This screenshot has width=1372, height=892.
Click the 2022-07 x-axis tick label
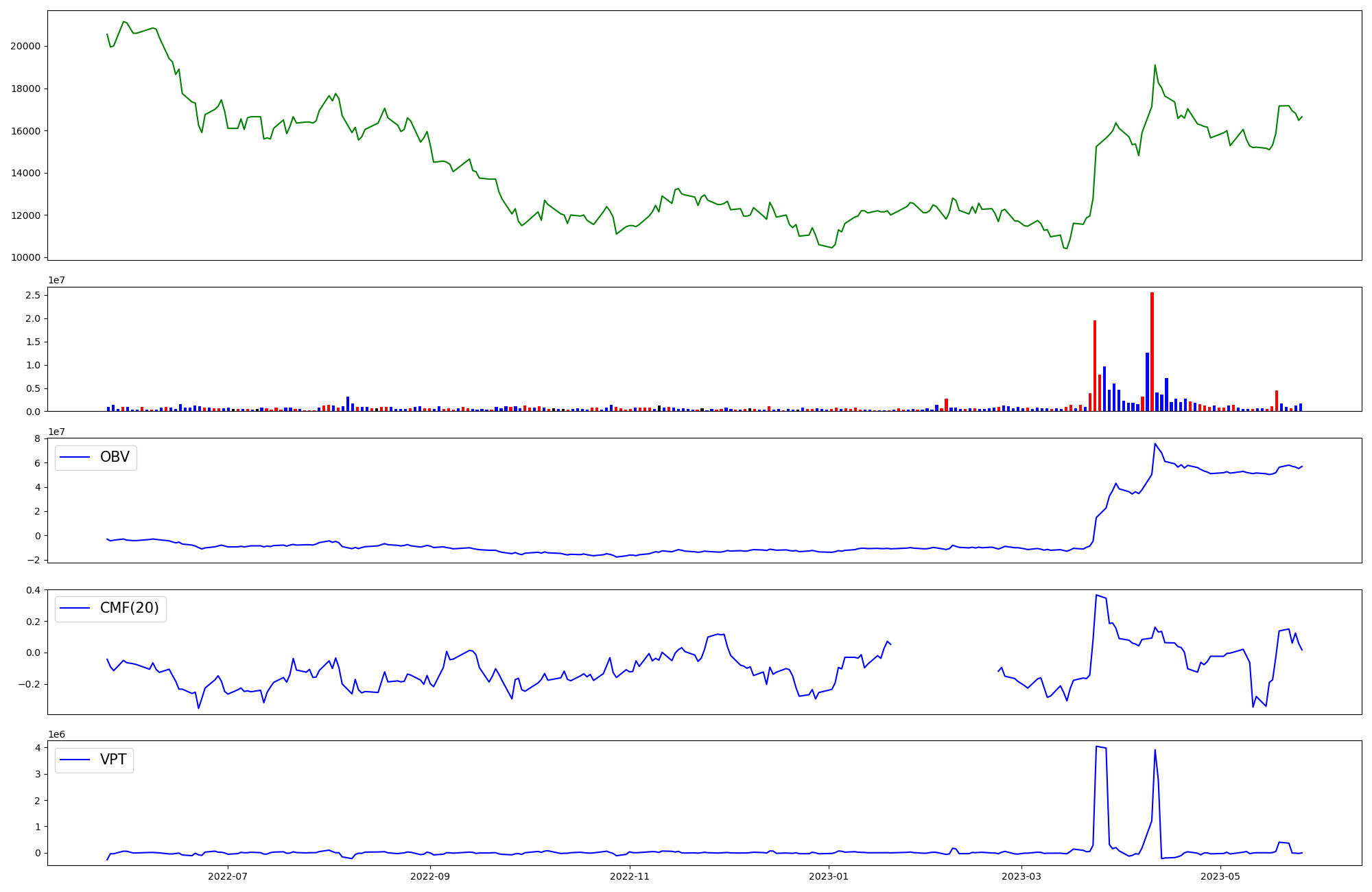(228, 876)
